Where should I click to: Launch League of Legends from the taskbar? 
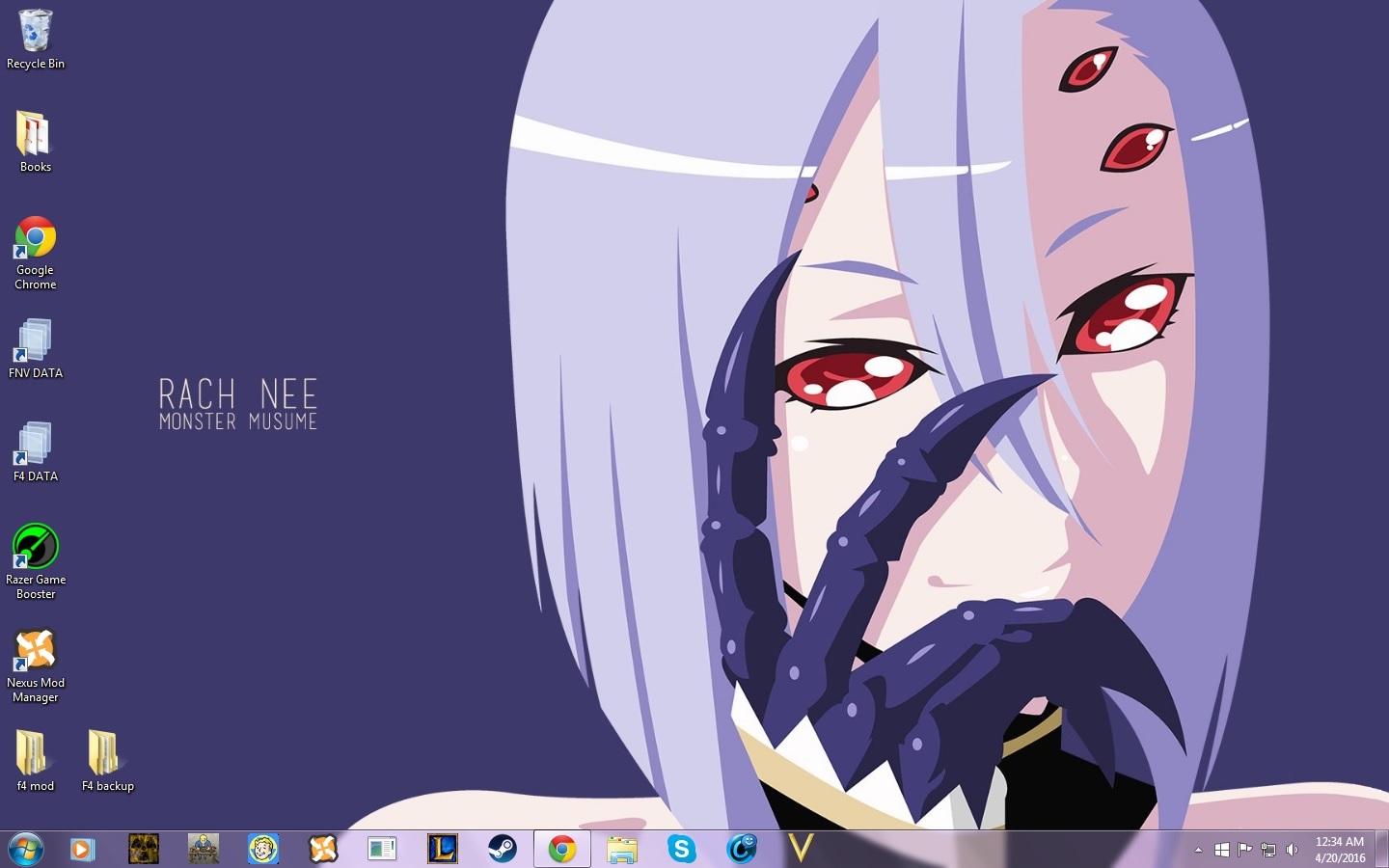click(x=443, y=849)
